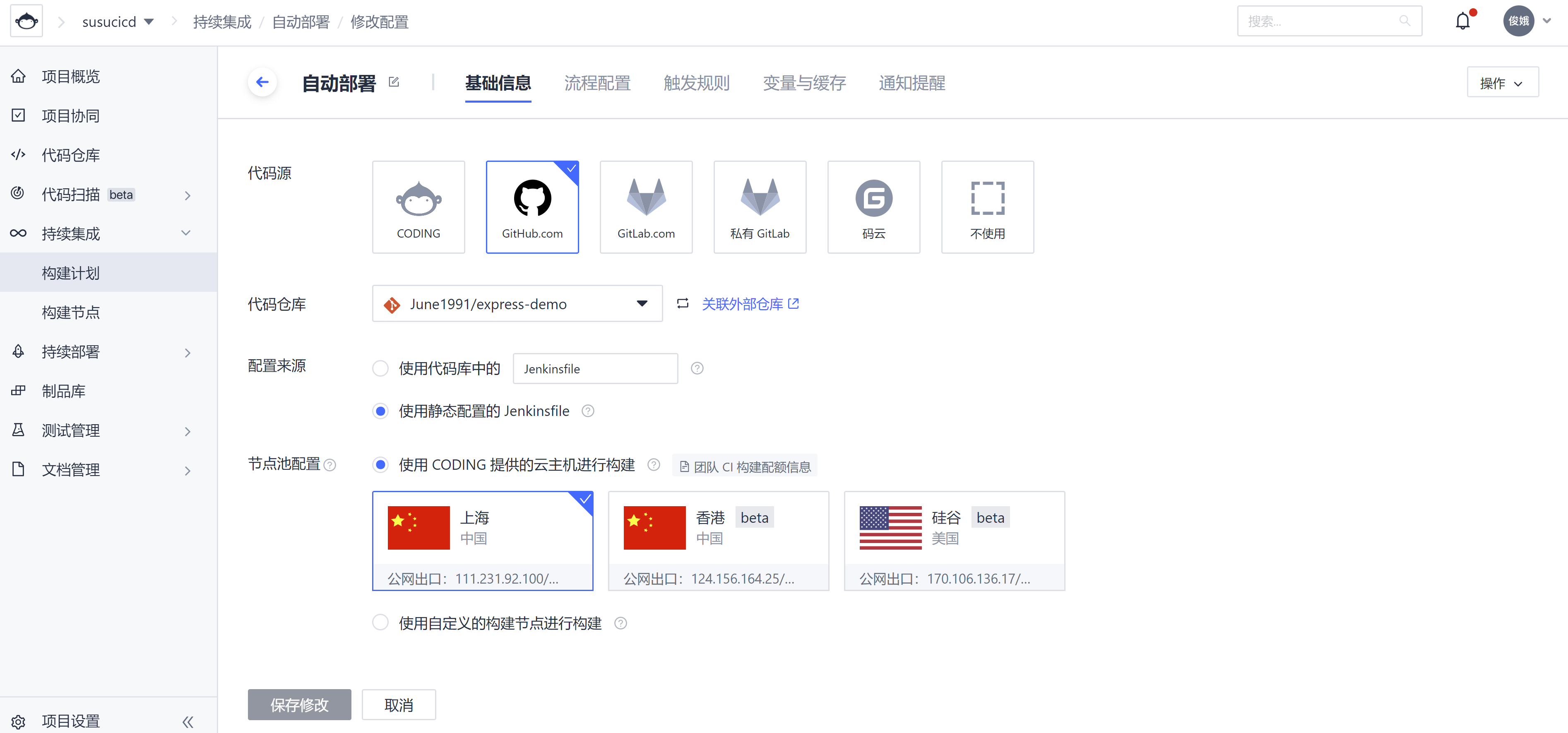Select CODING as the code source
The image size is (1568, 733).
pyautogui.click(x=418, y=207)
